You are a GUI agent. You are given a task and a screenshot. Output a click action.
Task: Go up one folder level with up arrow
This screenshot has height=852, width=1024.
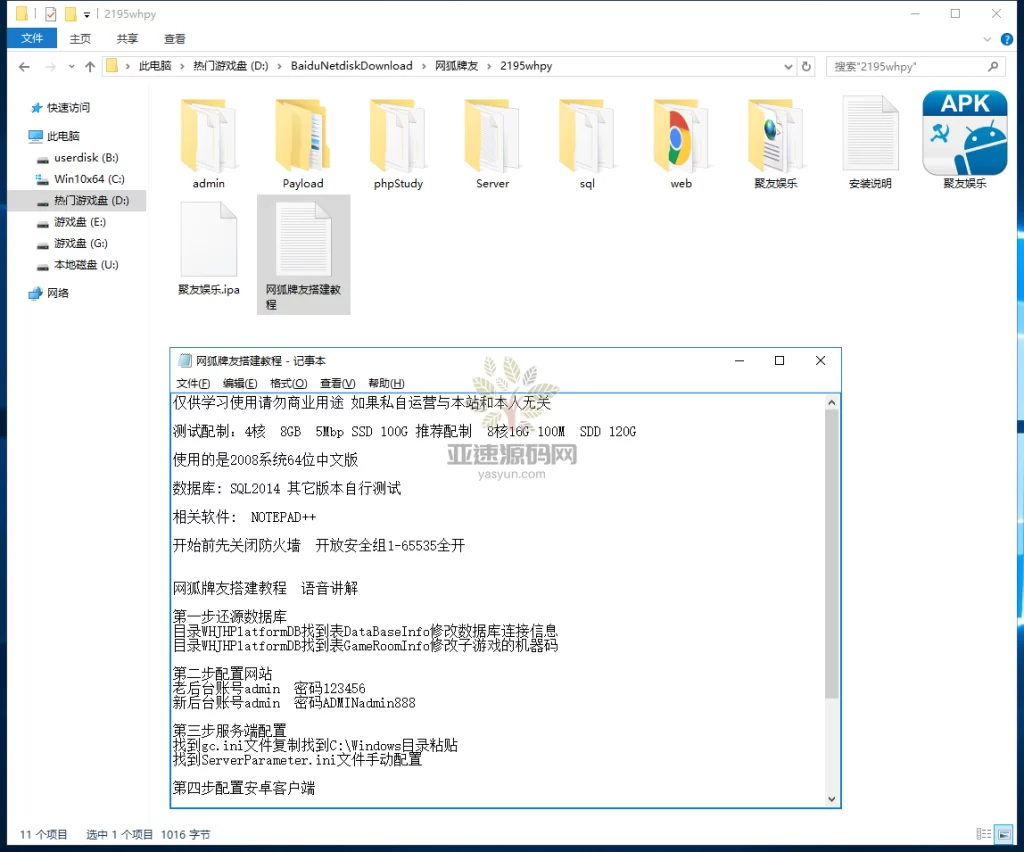coord(90,67)
